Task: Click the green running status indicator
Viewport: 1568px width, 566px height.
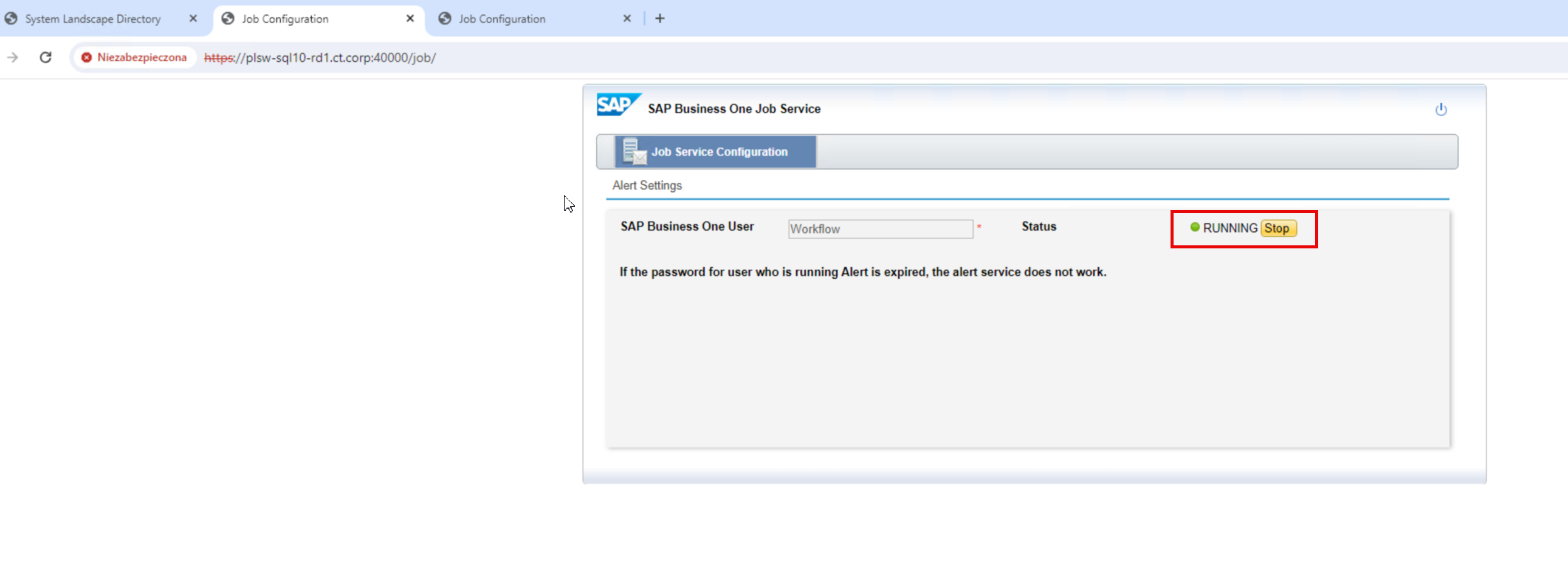Action: tap(1194, 227)
